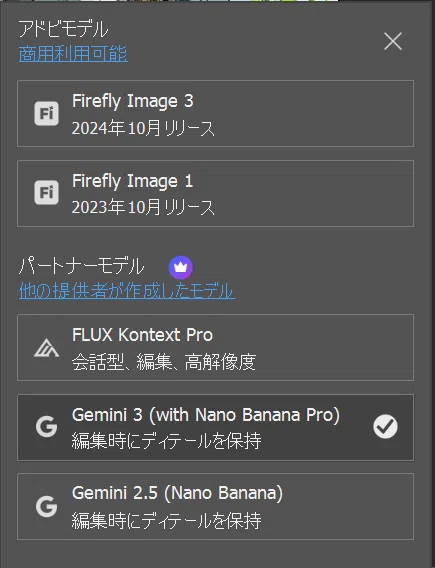Click the アドビモデル section heading
Viewport: 435px width, 568px height.
[63, 29]
